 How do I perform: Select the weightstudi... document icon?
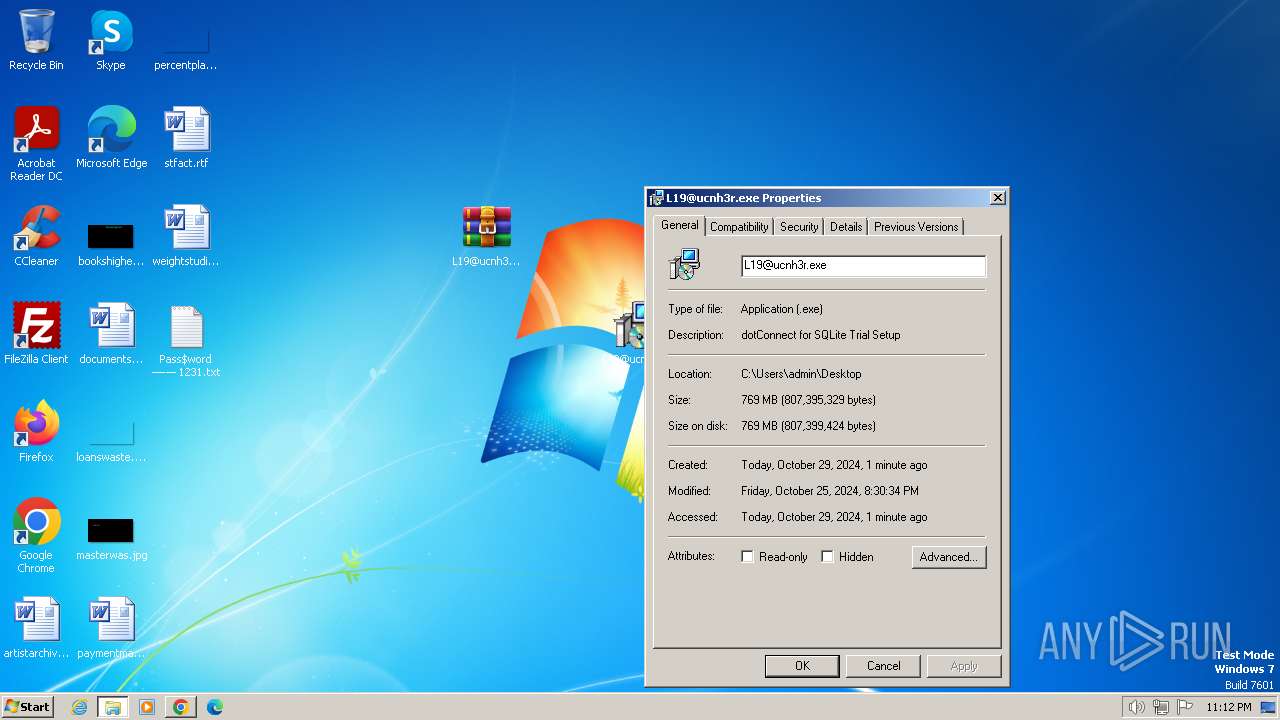tap(186, 235)
